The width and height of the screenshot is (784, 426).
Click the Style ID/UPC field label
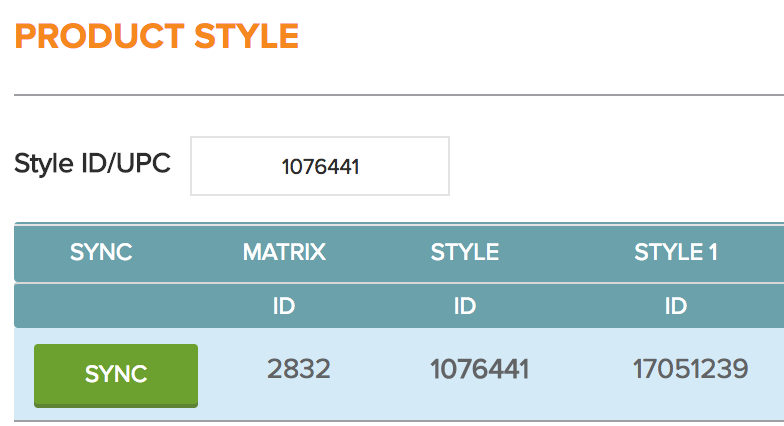click(92, 163)
